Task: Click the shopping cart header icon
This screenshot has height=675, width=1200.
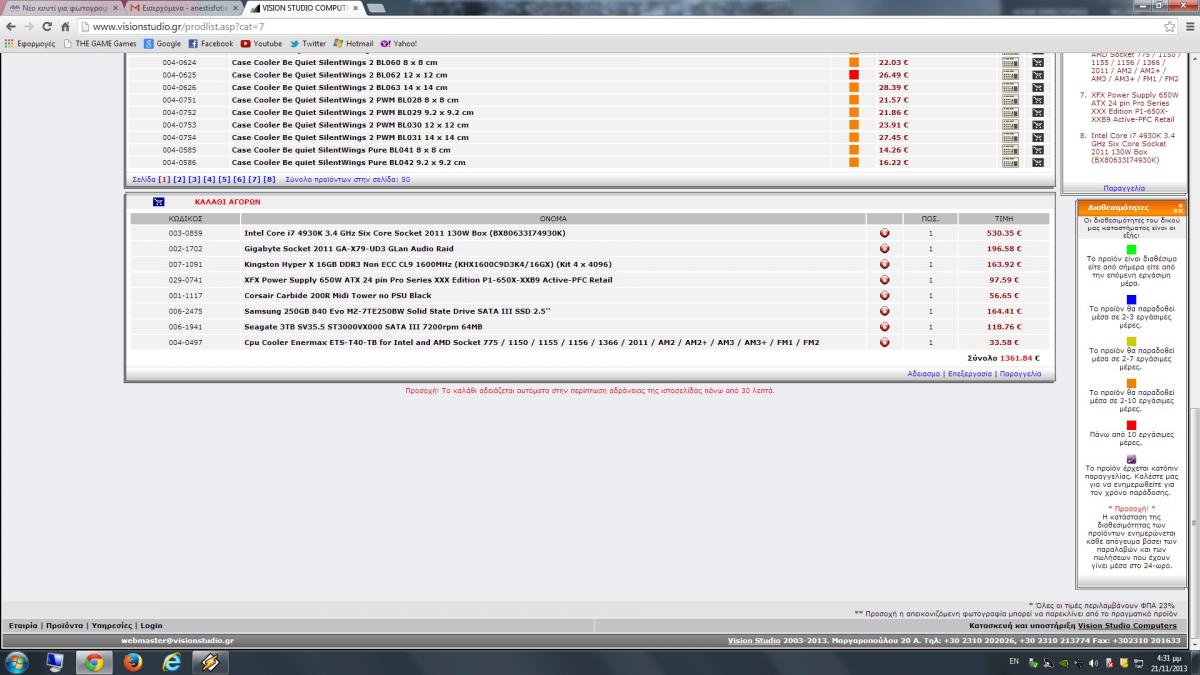Action: 158,202
